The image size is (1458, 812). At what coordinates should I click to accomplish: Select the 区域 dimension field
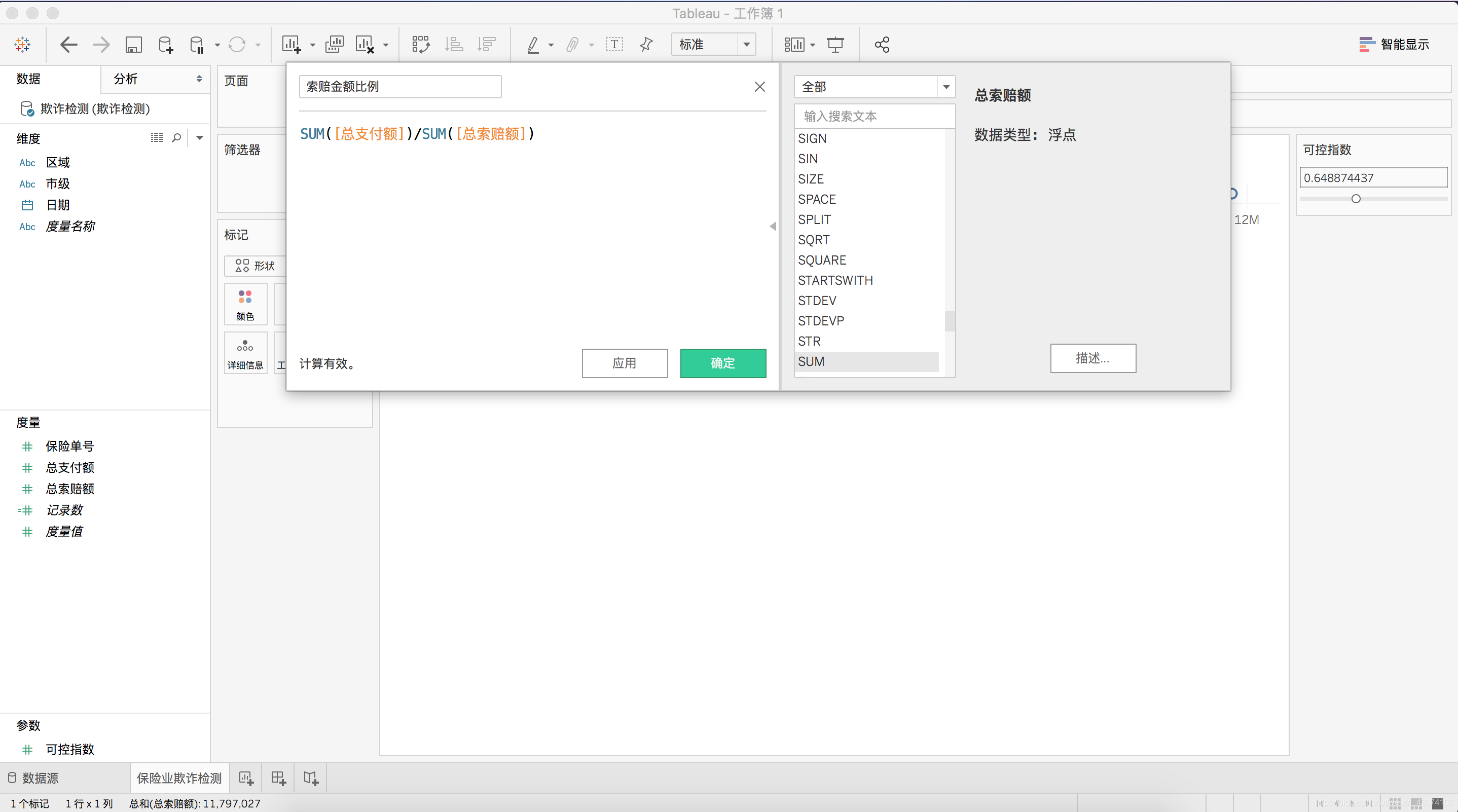tap(57, 162)
